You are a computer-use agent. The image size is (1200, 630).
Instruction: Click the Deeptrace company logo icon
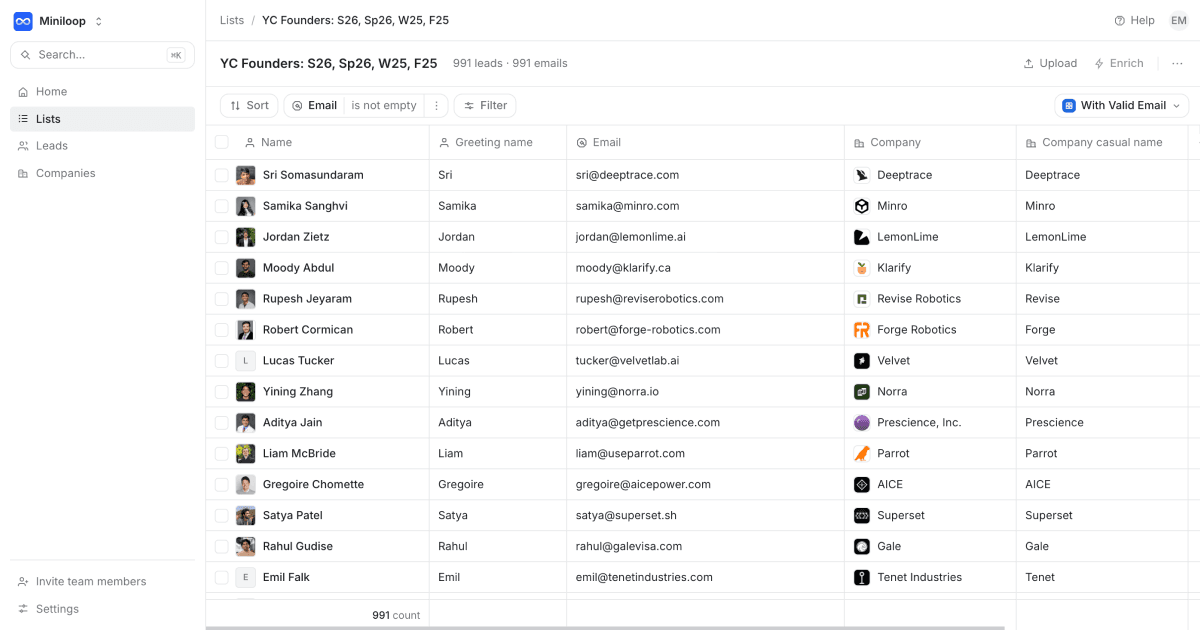(x=862, y=175)
